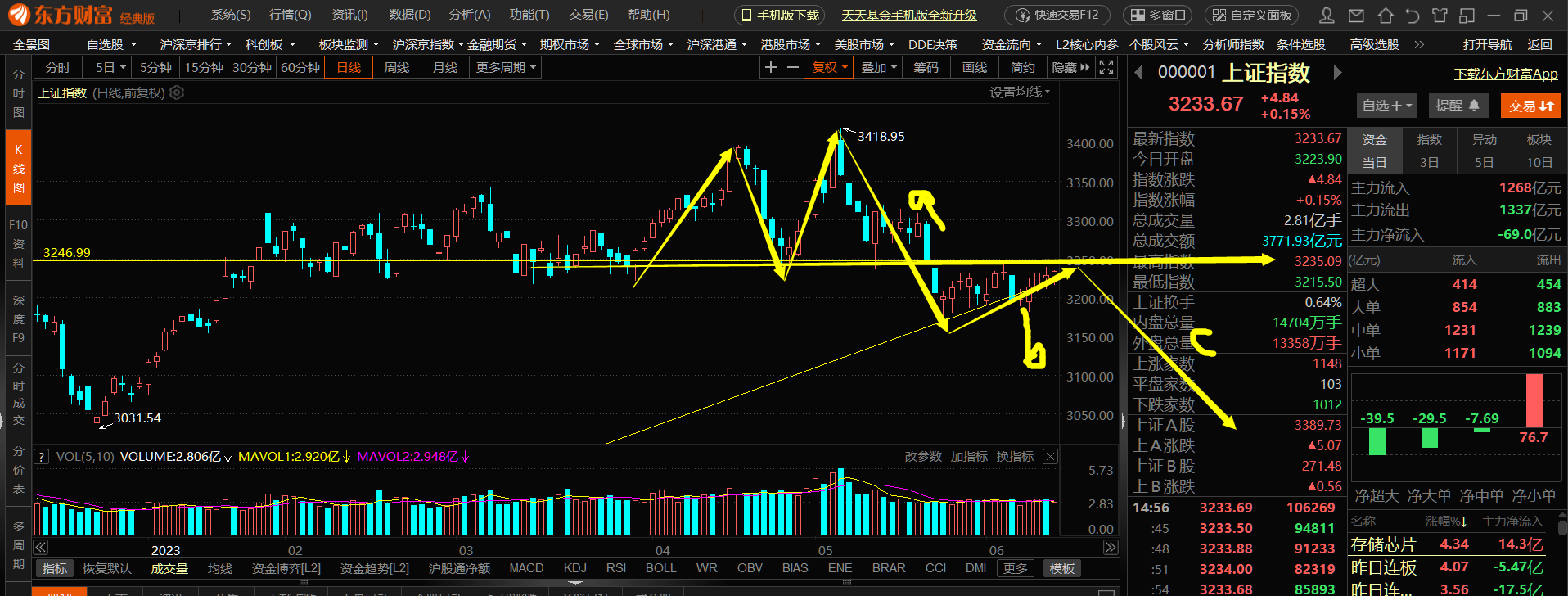
Task: Toggle 筹码 chip distribution view
Action: click(x=926, y=67)
